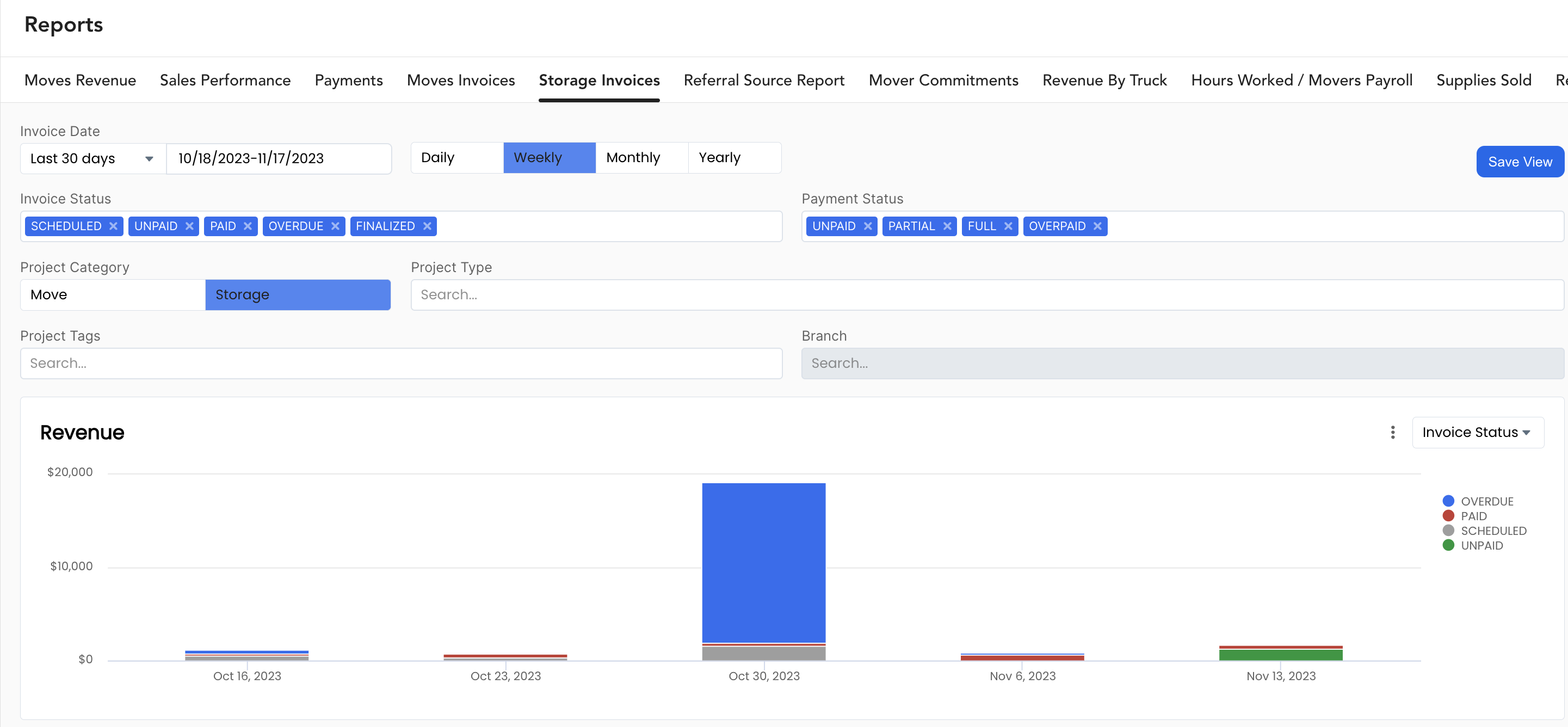Click the $20,000 y-axis label

(x=70, y=472)
